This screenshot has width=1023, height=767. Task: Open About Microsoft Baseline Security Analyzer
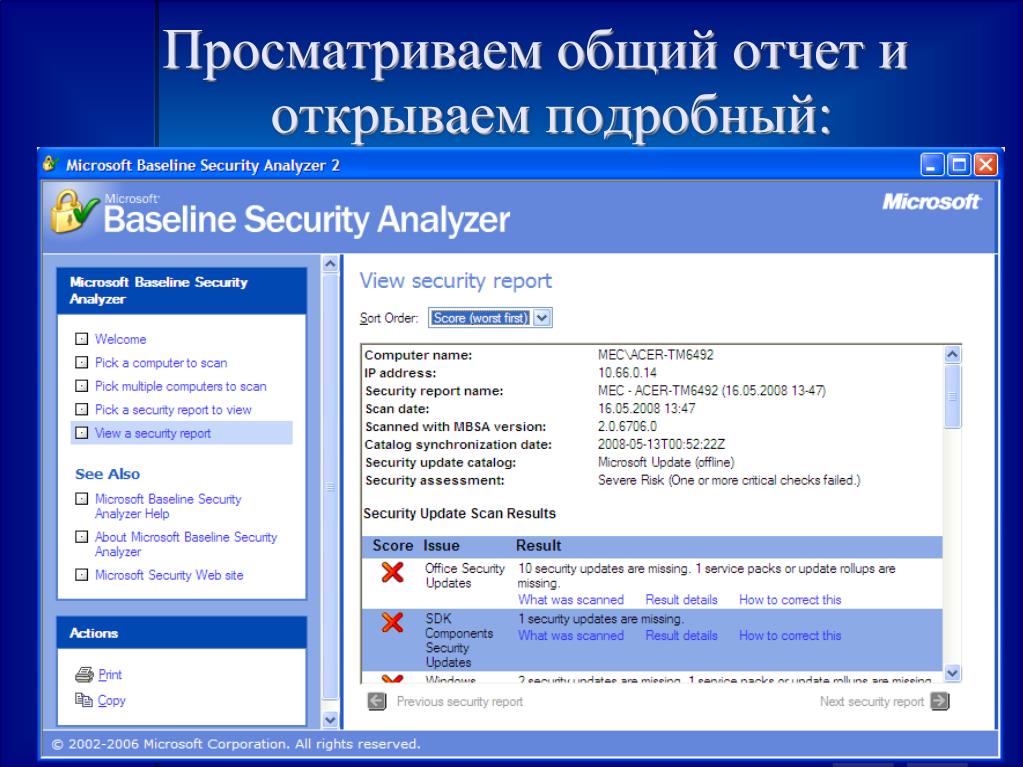pos(186,544)
